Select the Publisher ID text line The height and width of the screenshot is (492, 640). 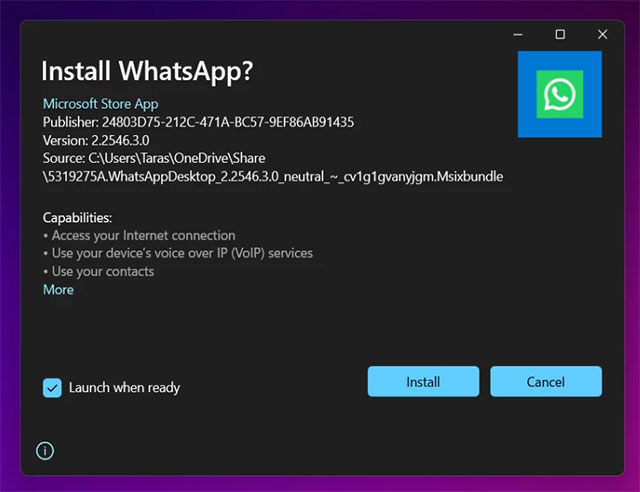point(198,122)
